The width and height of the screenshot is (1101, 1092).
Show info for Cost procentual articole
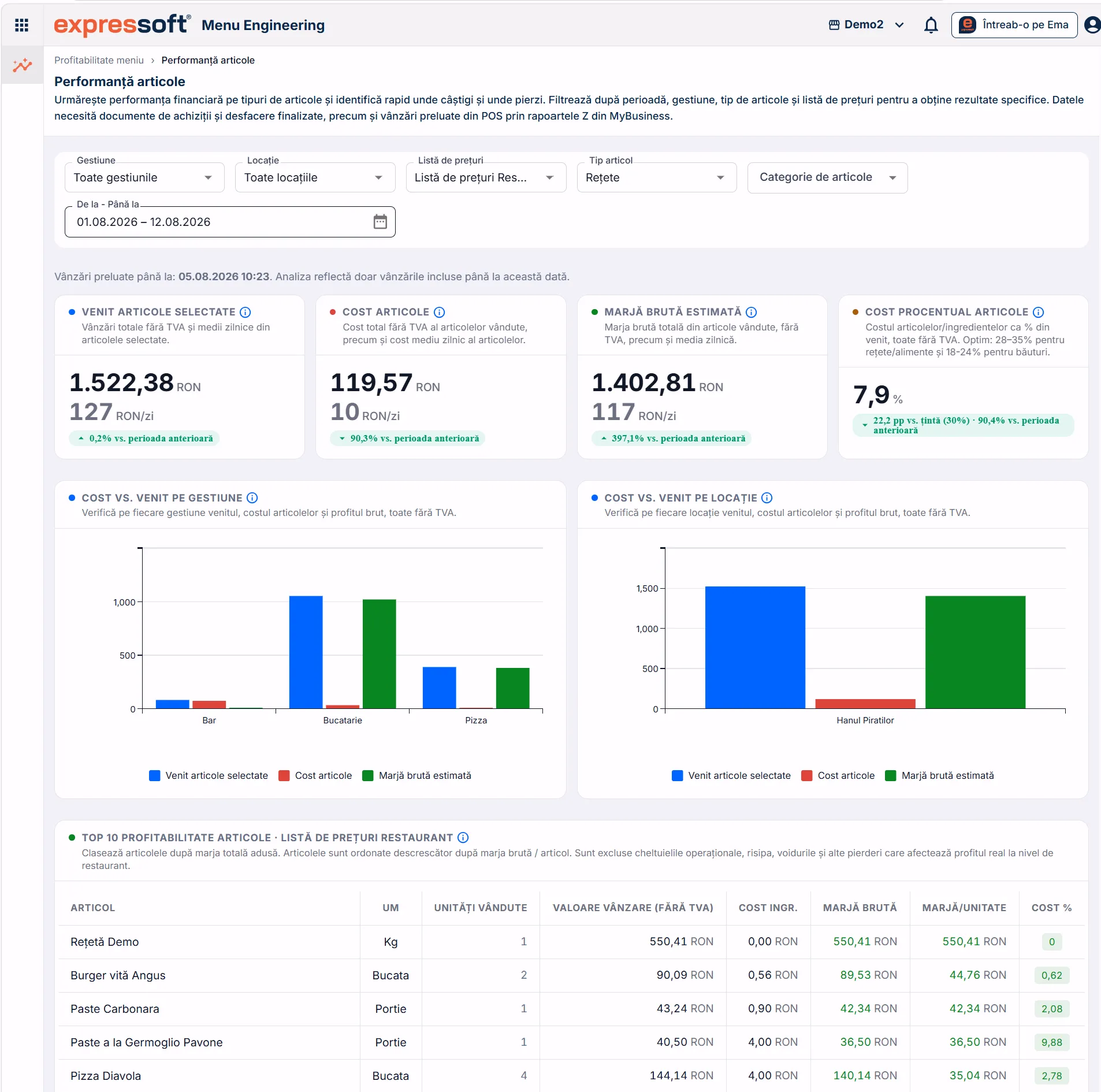(1038, 312)
